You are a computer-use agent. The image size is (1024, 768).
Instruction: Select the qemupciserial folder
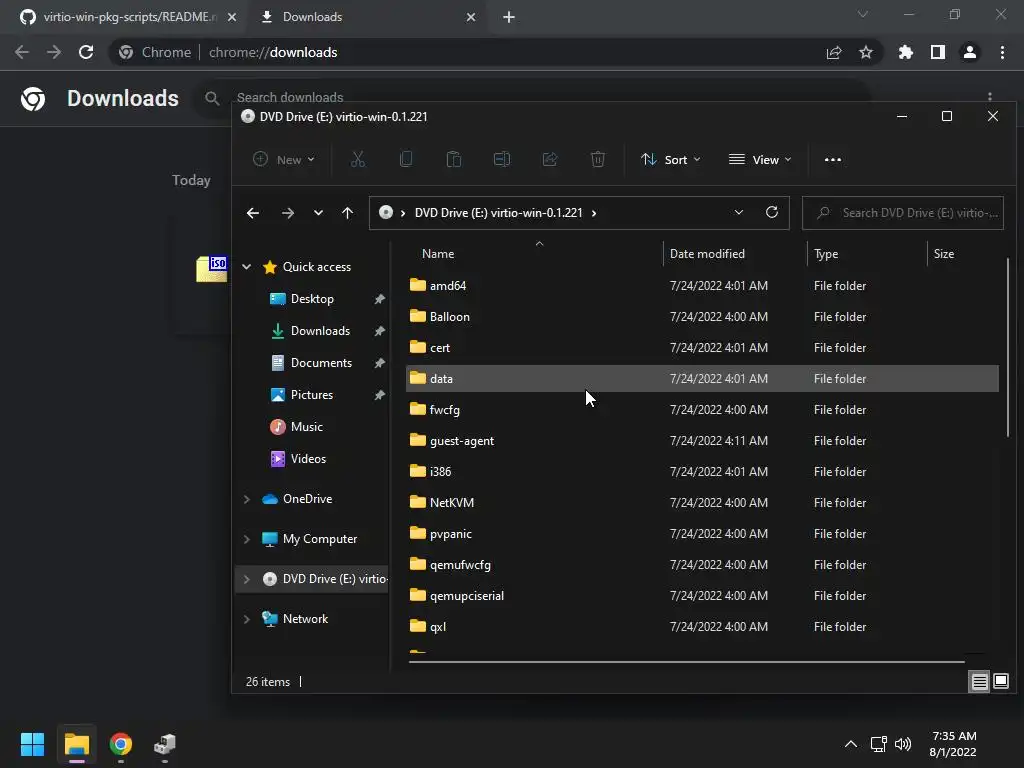(x=702, y=596)
